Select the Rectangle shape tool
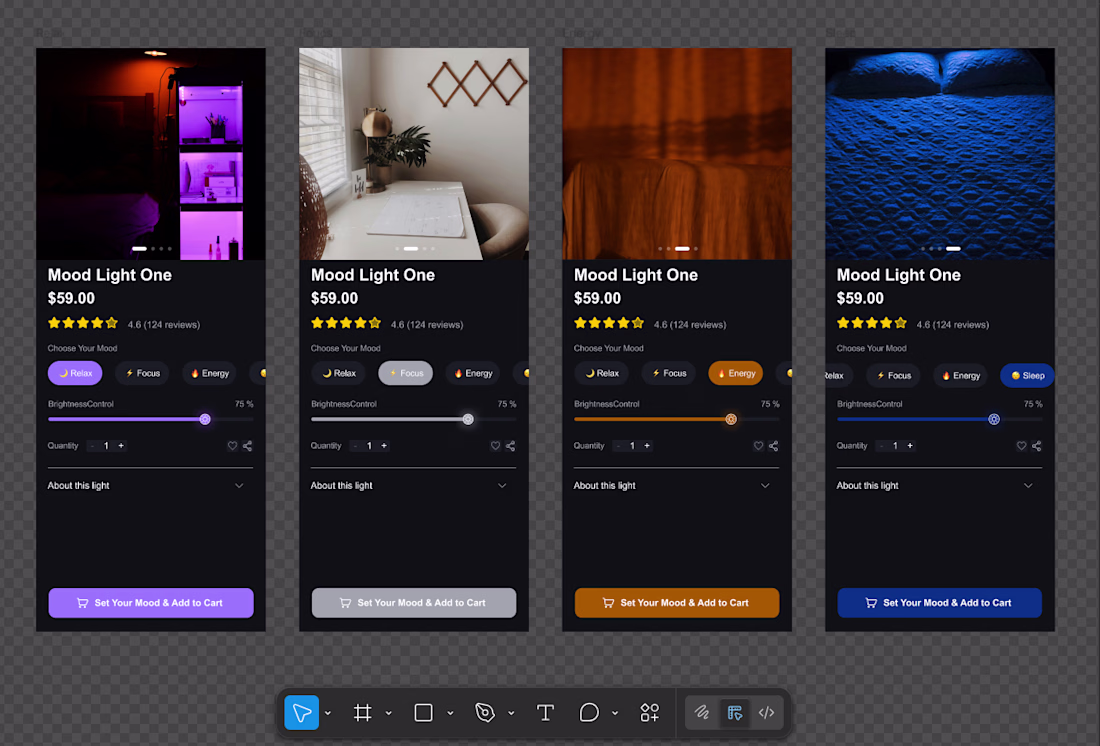The image size is (1100, 746). (423, 712)
